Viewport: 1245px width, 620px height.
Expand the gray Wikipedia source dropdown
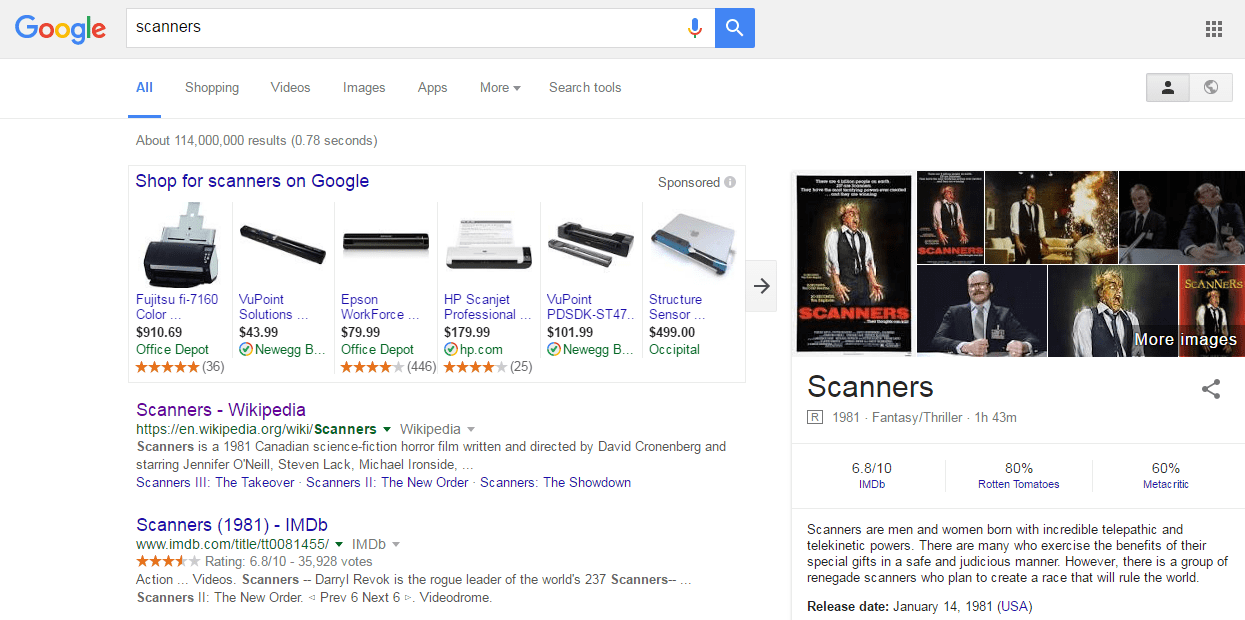pos(471,429)
